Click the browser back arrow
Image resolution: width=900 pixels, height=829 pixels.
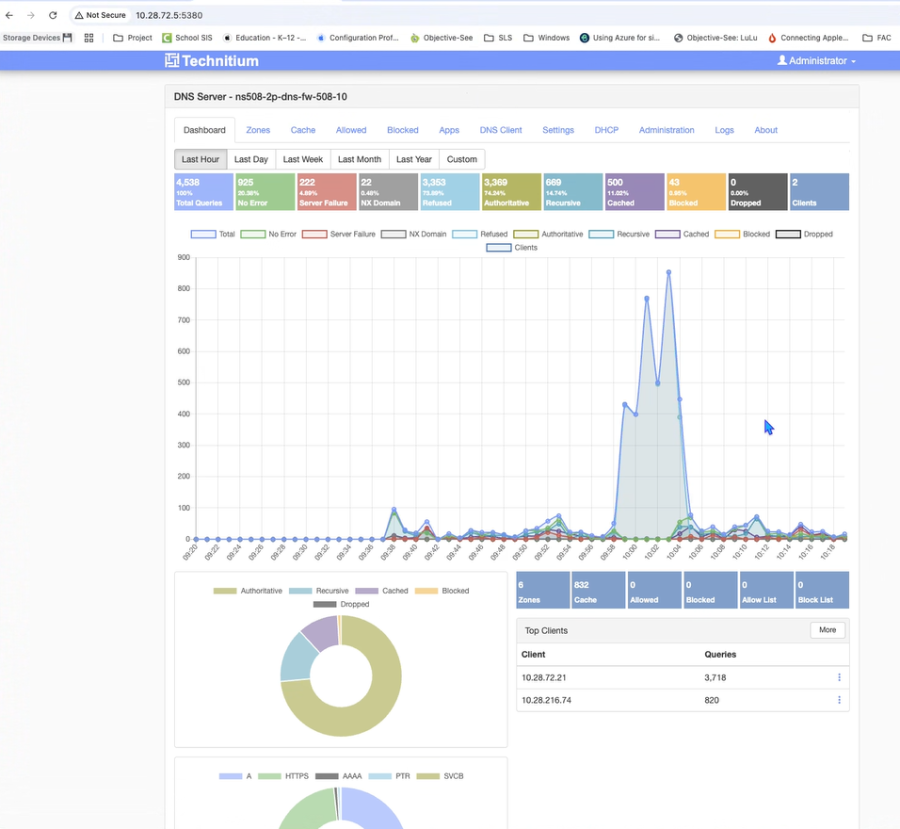coord(9,15)
